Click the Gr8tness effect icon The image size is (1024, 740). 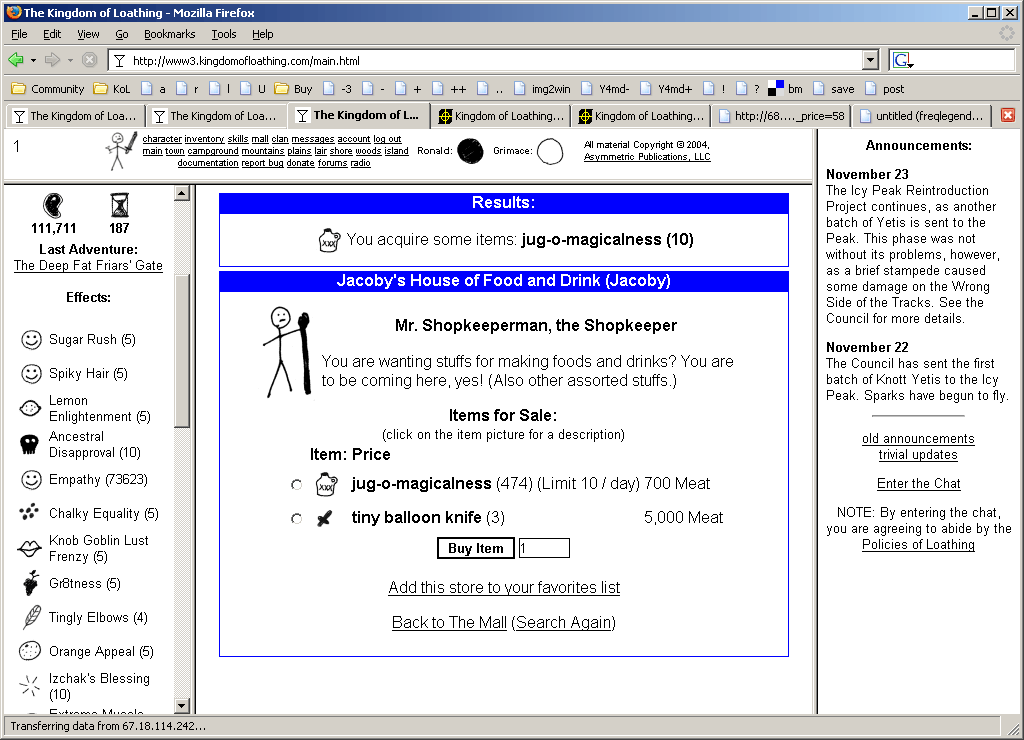pos(31,583)
